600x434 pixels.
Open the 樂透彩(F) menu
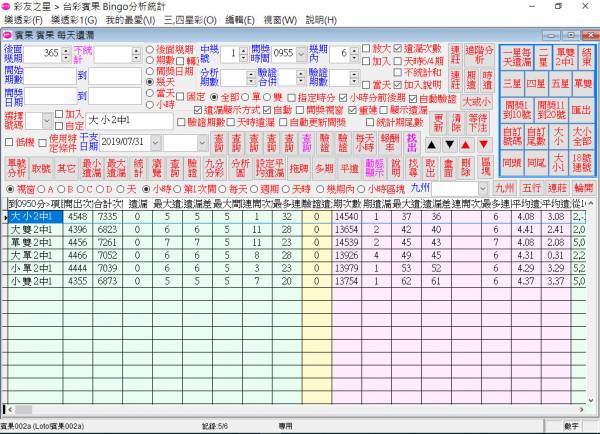[x=24, y=20]
